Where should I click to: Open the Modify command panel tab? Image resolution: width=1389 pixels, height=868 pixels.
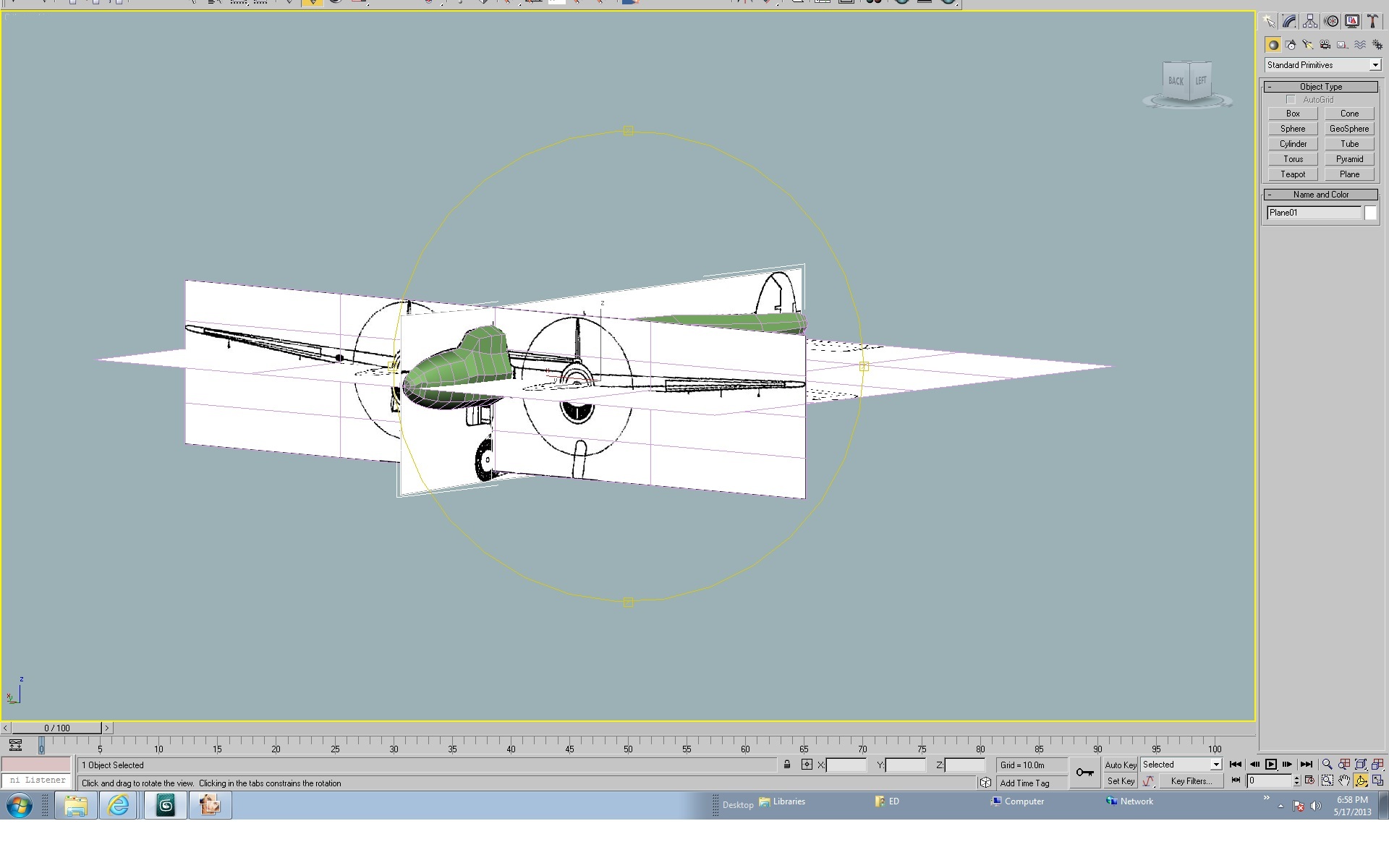pos(1289,22)
